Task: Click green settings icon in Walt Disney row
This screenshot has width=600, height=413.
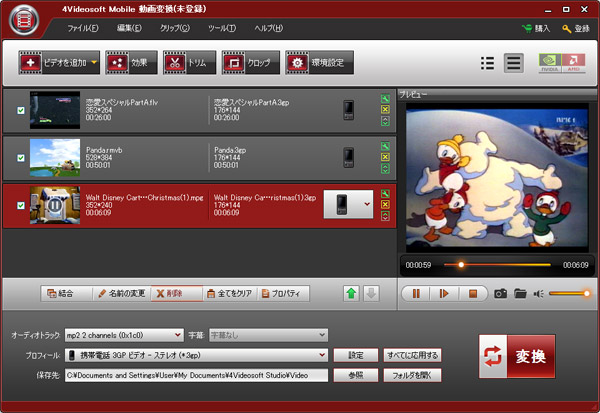Action: pyautogui.click(x=385, y=194)
